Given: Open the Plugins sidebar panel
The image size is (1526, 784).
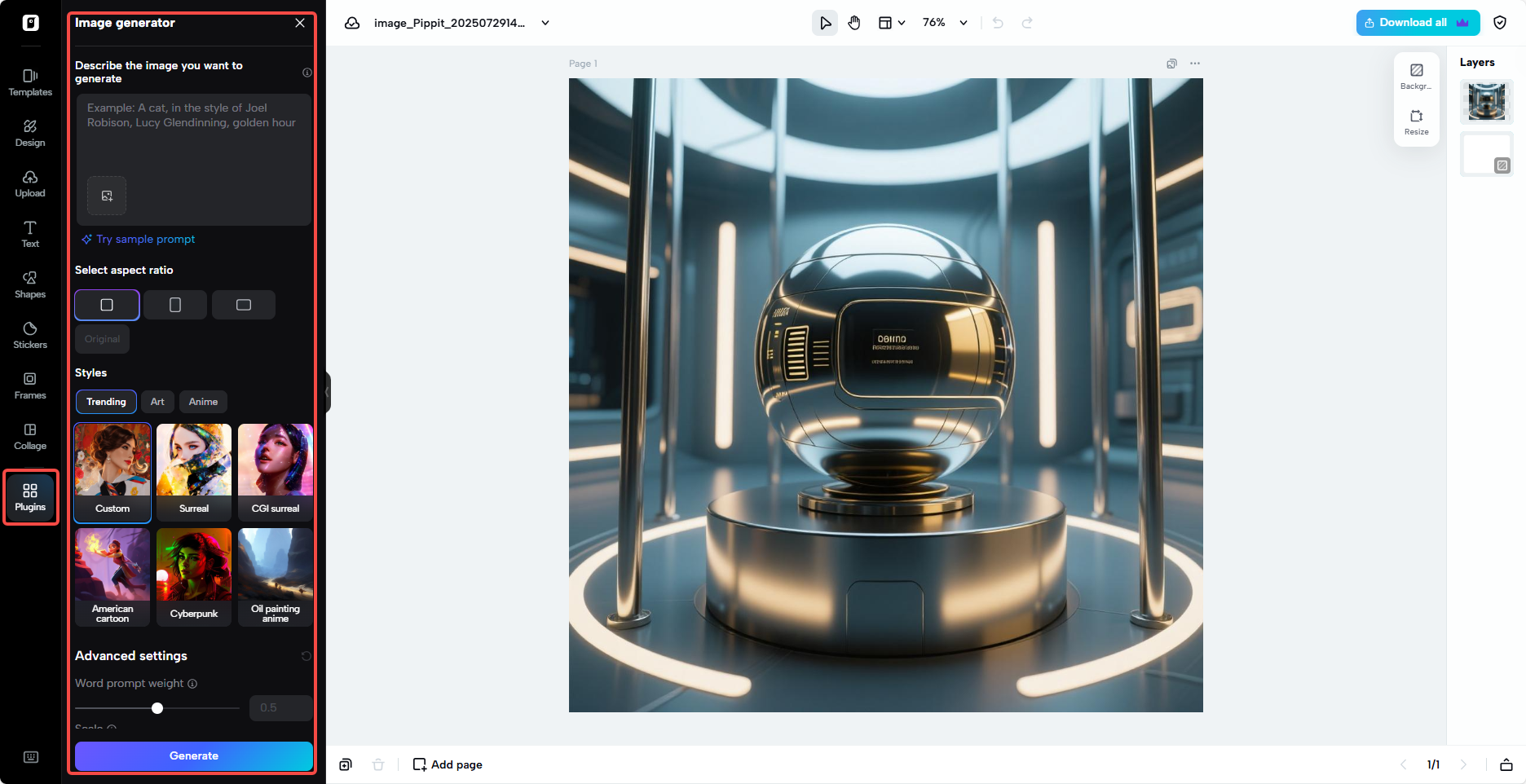Looking at the screenshot, I should pyautogui.click(x=30, y=497).
